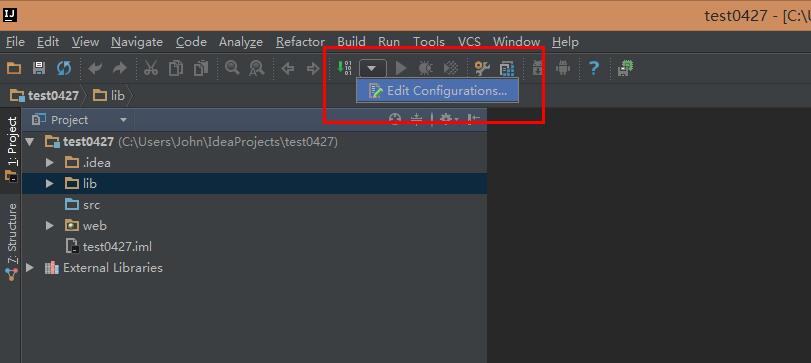Click the blue Help question mark icon
Viewport: 811px width, 363px height.
[x=594, y=68]
